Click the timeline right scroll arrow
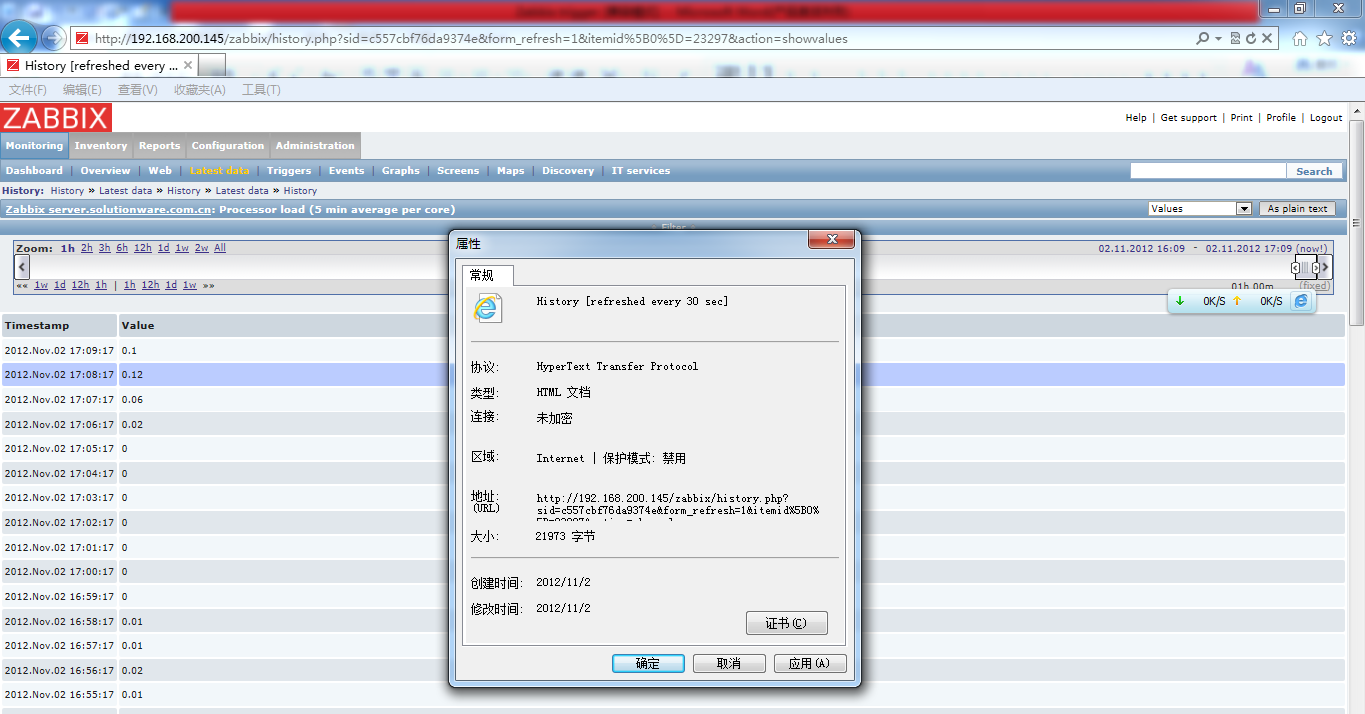The width and height of the screenshot is (1365, 714). point(1326,267)
